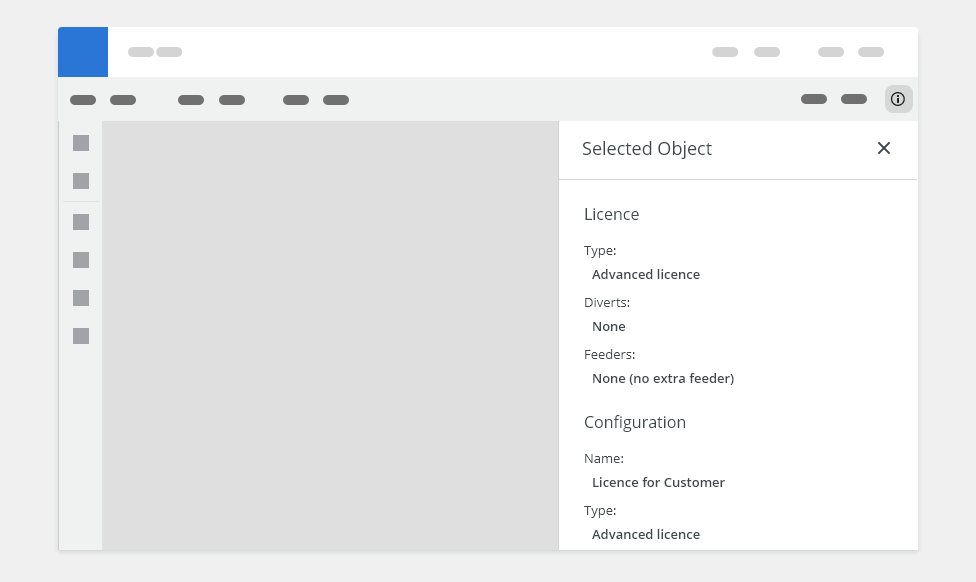Close the Selected Object panel
Viewport: 976px width, 582px height.
pyautogui.click(x=883, y=148)
